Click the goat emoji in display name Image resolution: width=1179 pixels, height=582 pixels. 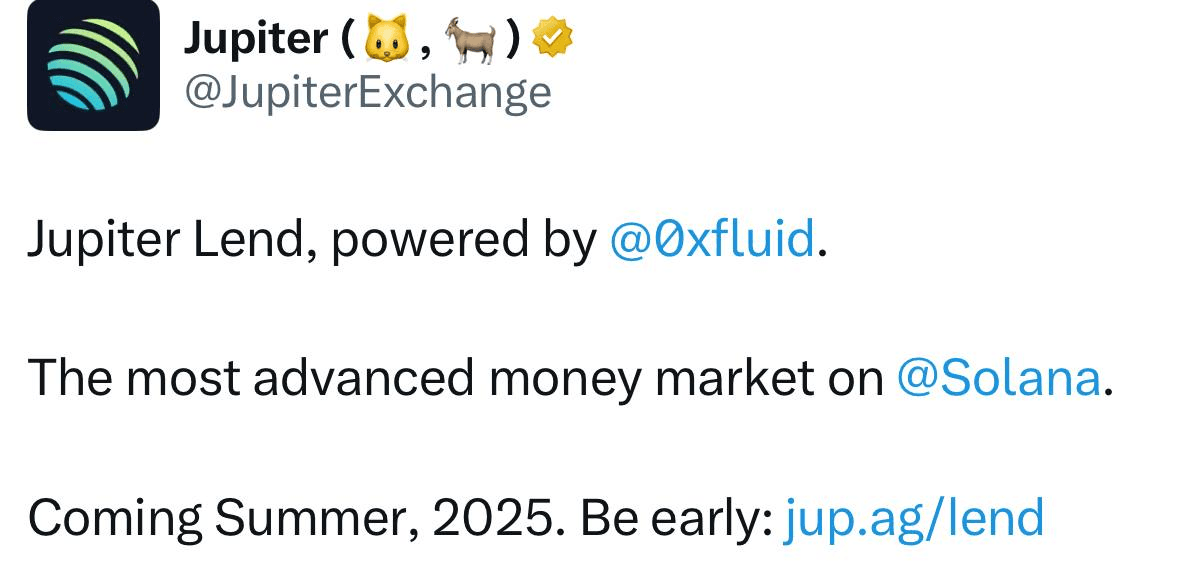coord(471,38)
